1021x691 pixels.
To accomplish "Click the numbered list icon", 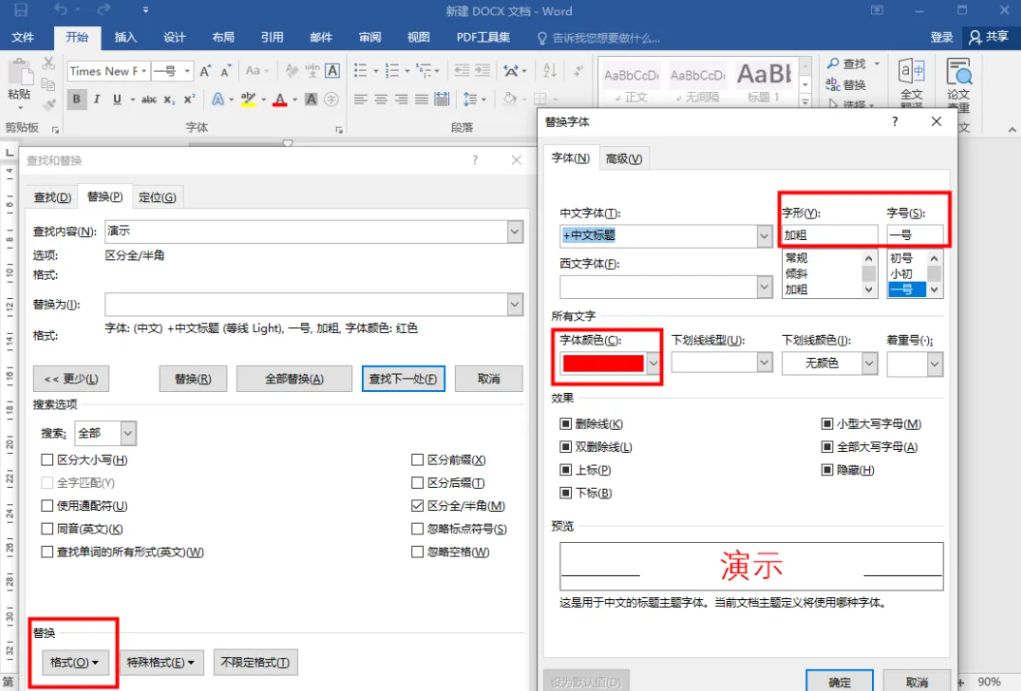I will tap(391, 70).
